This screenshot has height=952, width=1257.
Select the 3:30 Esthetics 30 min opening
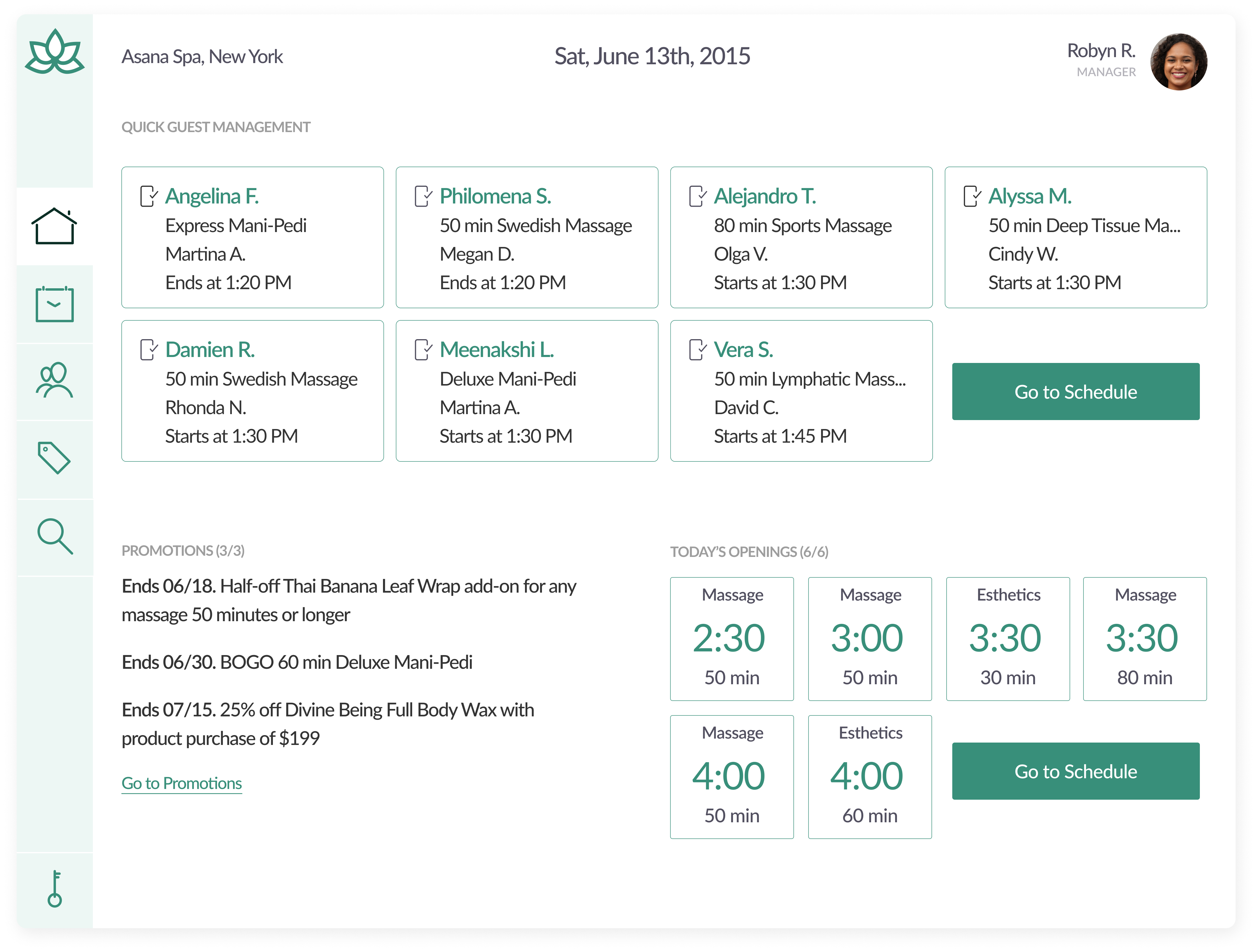[x=1008, y=638]
